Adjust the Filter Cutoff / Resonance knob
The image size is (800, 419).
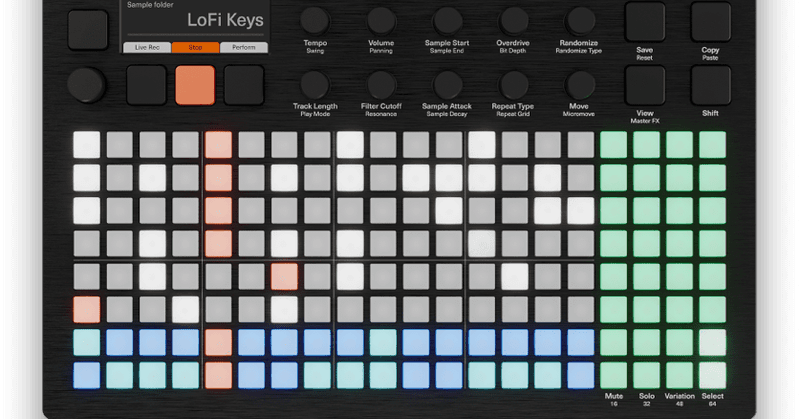[381, 85]
